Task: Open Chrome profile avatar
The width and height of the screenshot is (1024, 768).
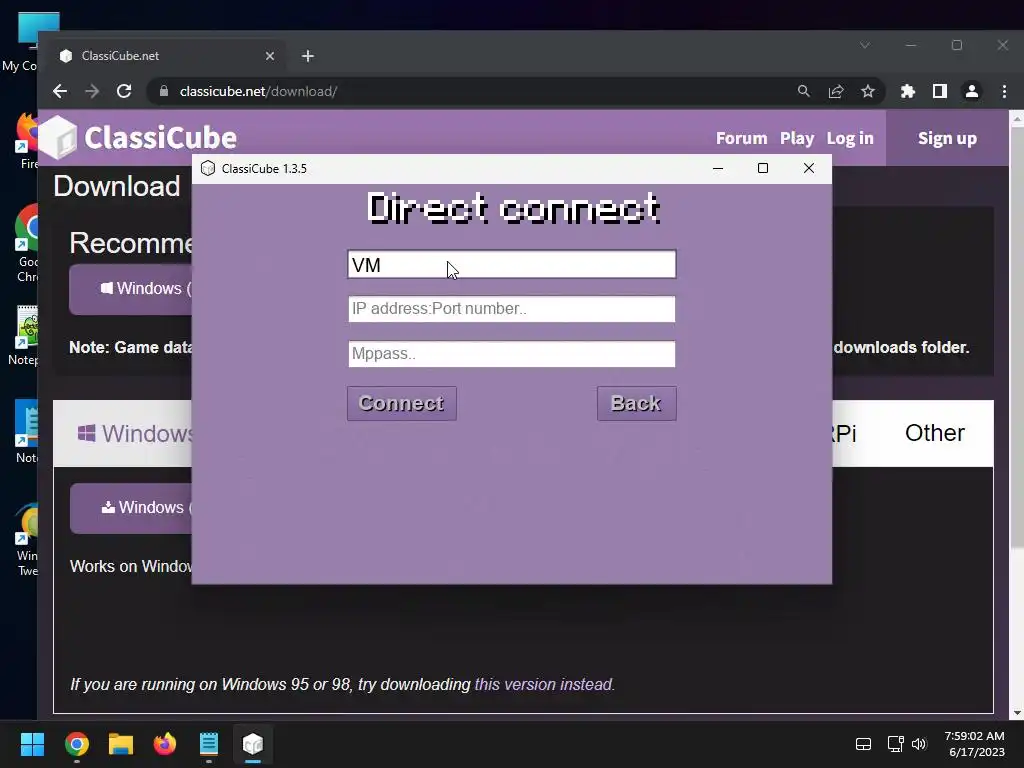Action: click(x=972, y=91)
